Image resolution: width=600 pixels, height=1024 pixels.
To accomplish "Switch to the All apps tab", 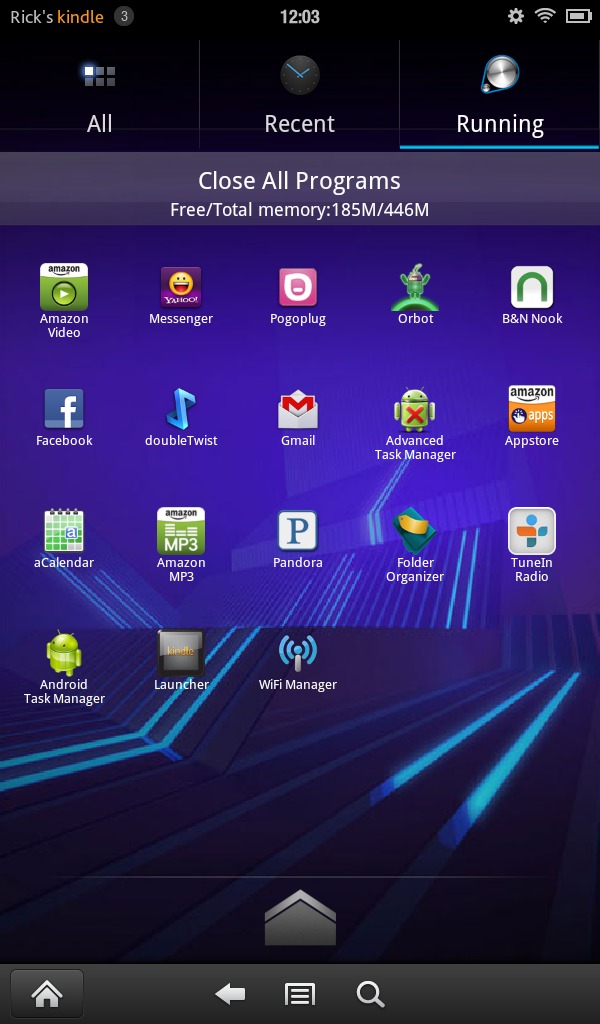I will (100, 95).
